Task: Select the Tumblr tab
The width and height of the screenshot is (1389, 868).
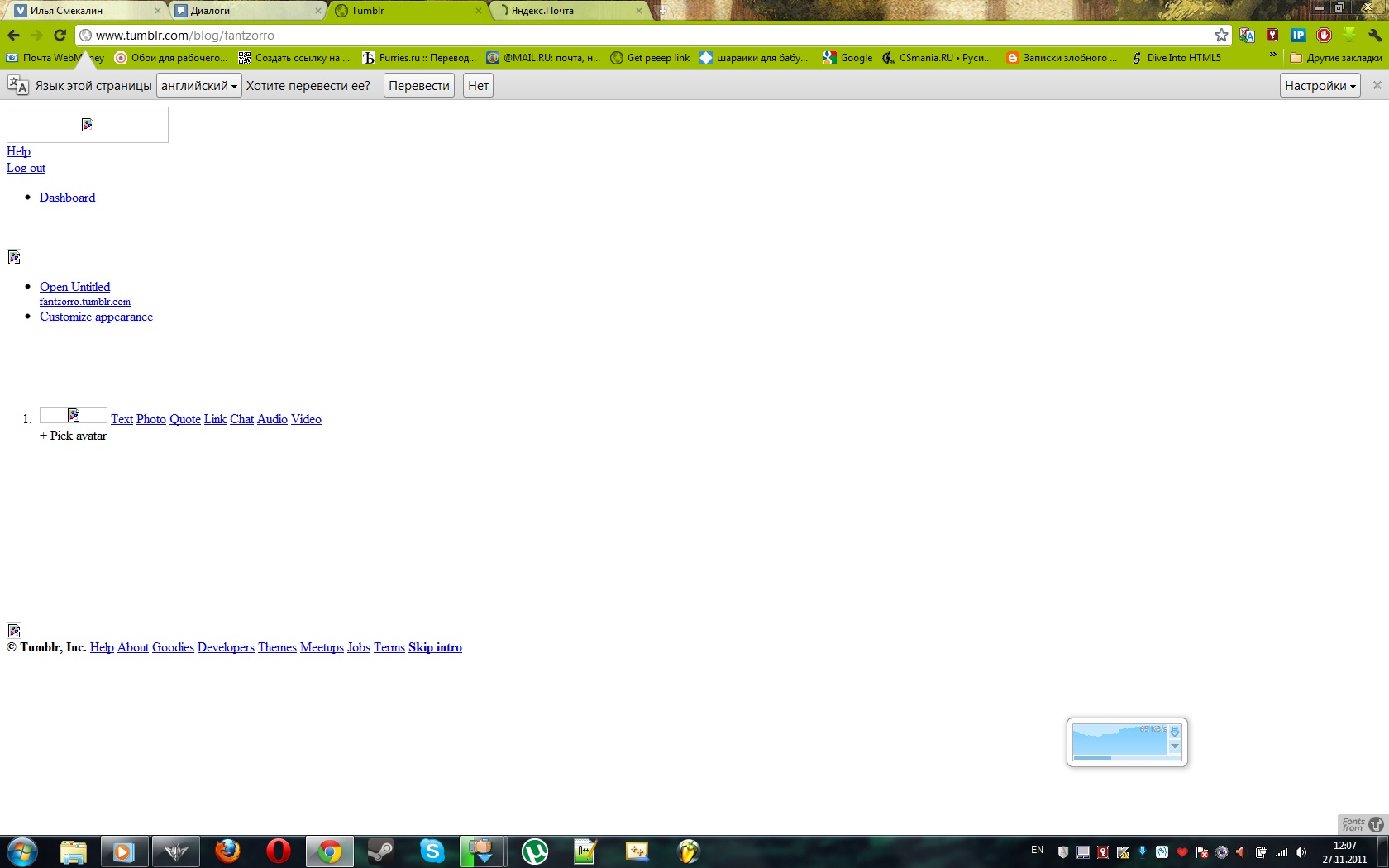Action: pos(408,11)
